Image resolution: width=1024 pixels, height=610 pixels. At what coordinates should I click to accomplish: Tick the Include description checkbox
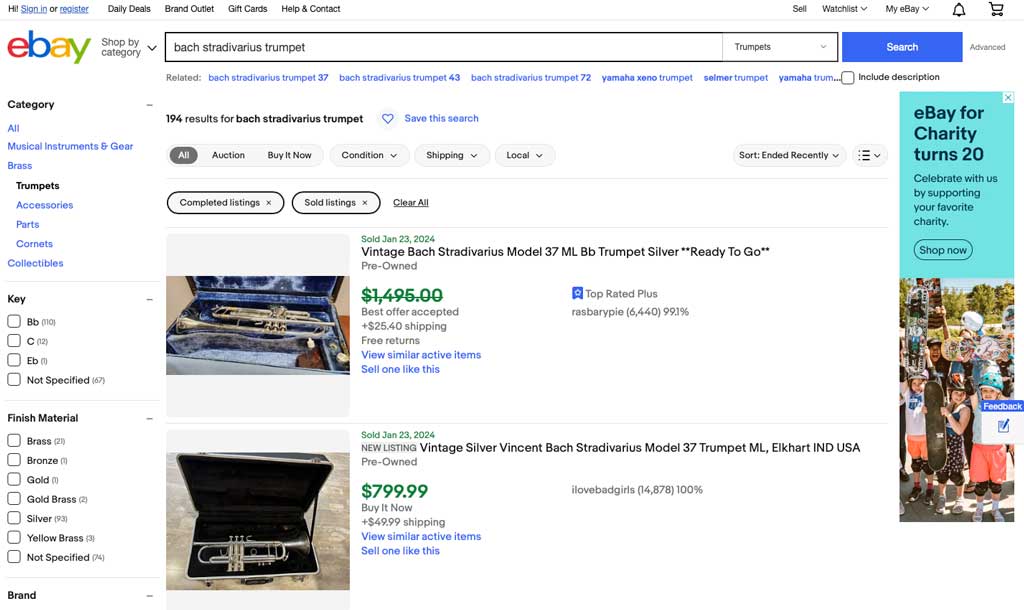(x=848, y=78)
